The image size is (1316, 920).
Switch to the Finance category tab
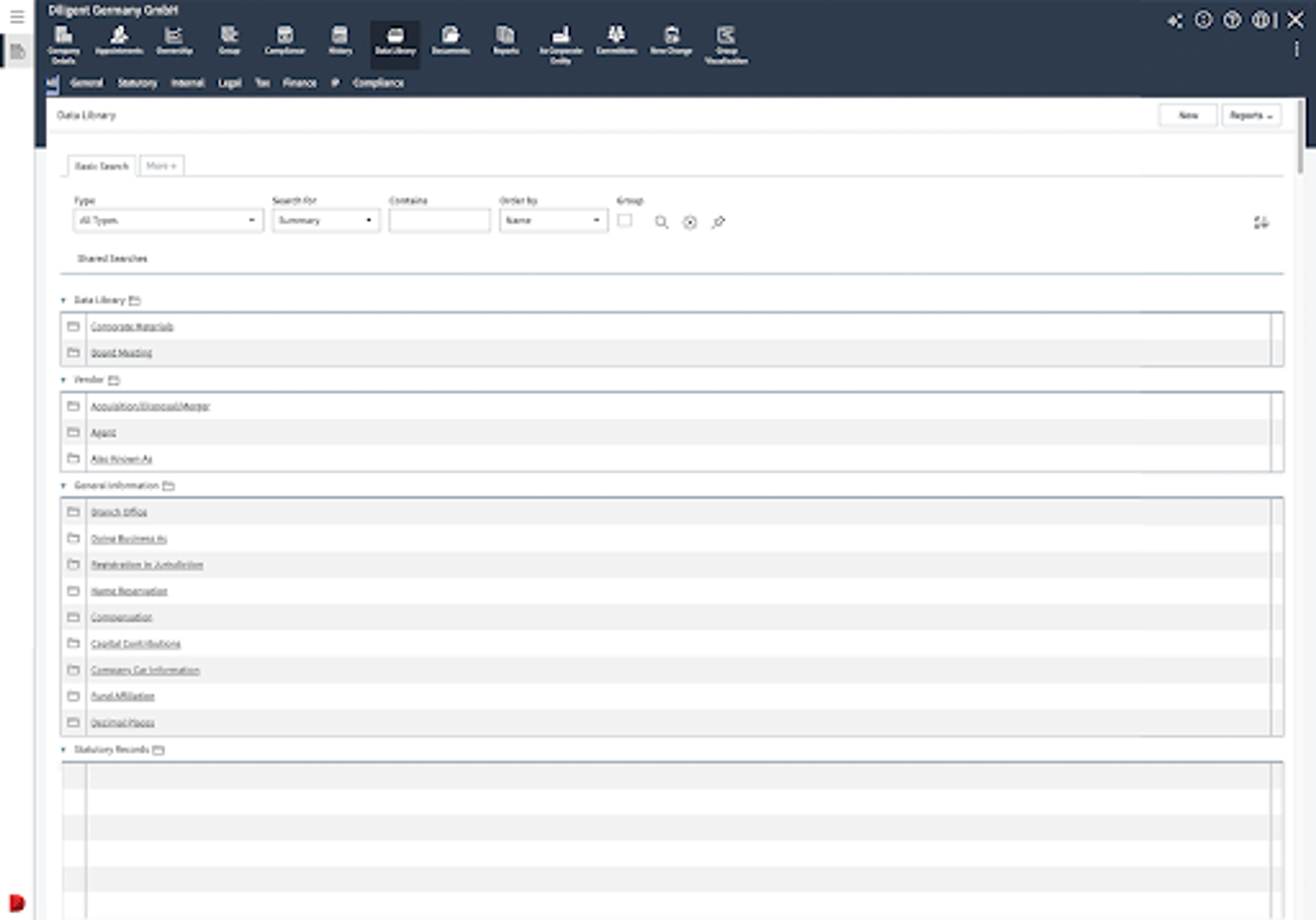(300, 83)
